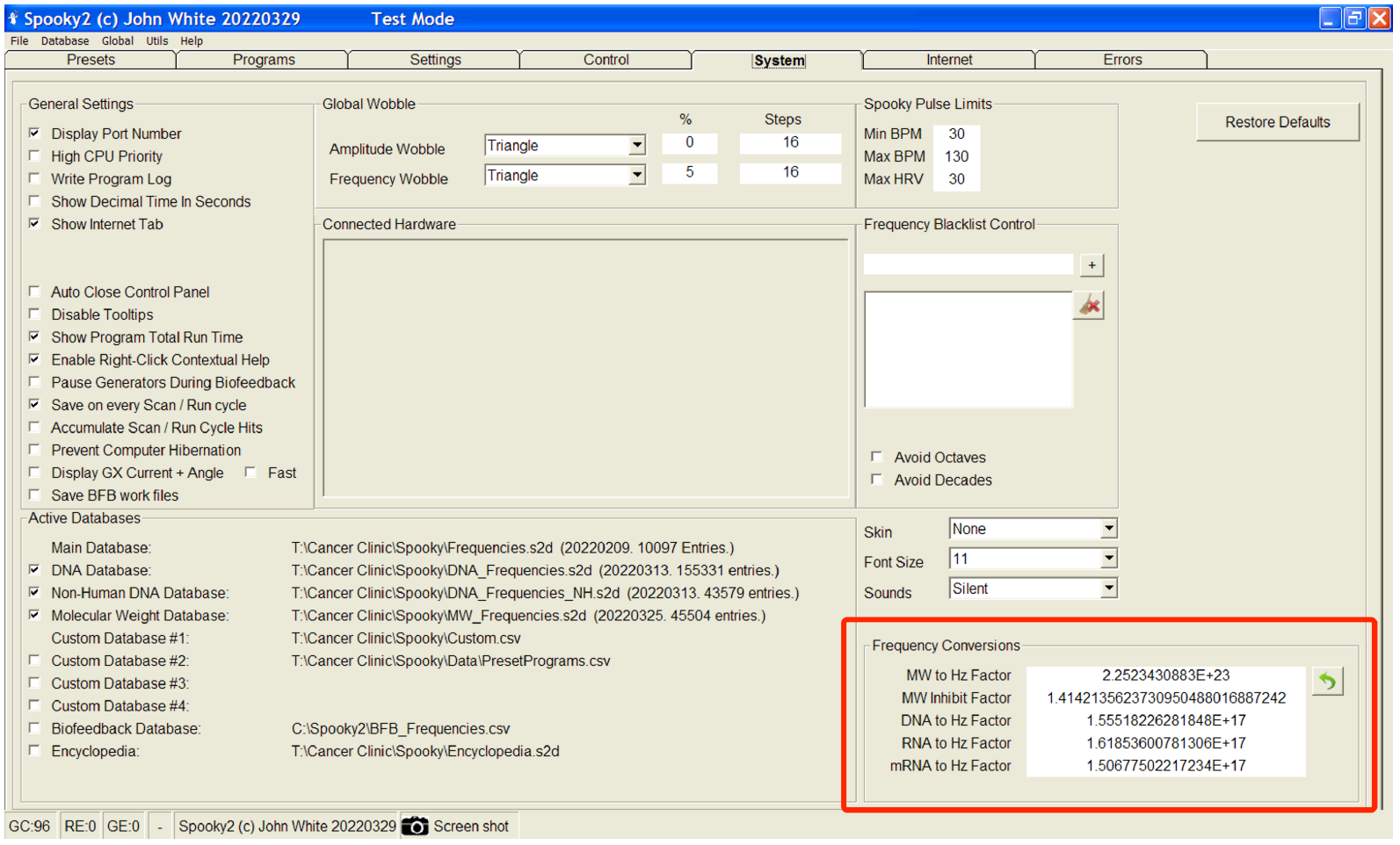Expand the Font Size dropdown
Image resolution: width=1400 pixels, height=845 pixels.
tap(1109, 559)
